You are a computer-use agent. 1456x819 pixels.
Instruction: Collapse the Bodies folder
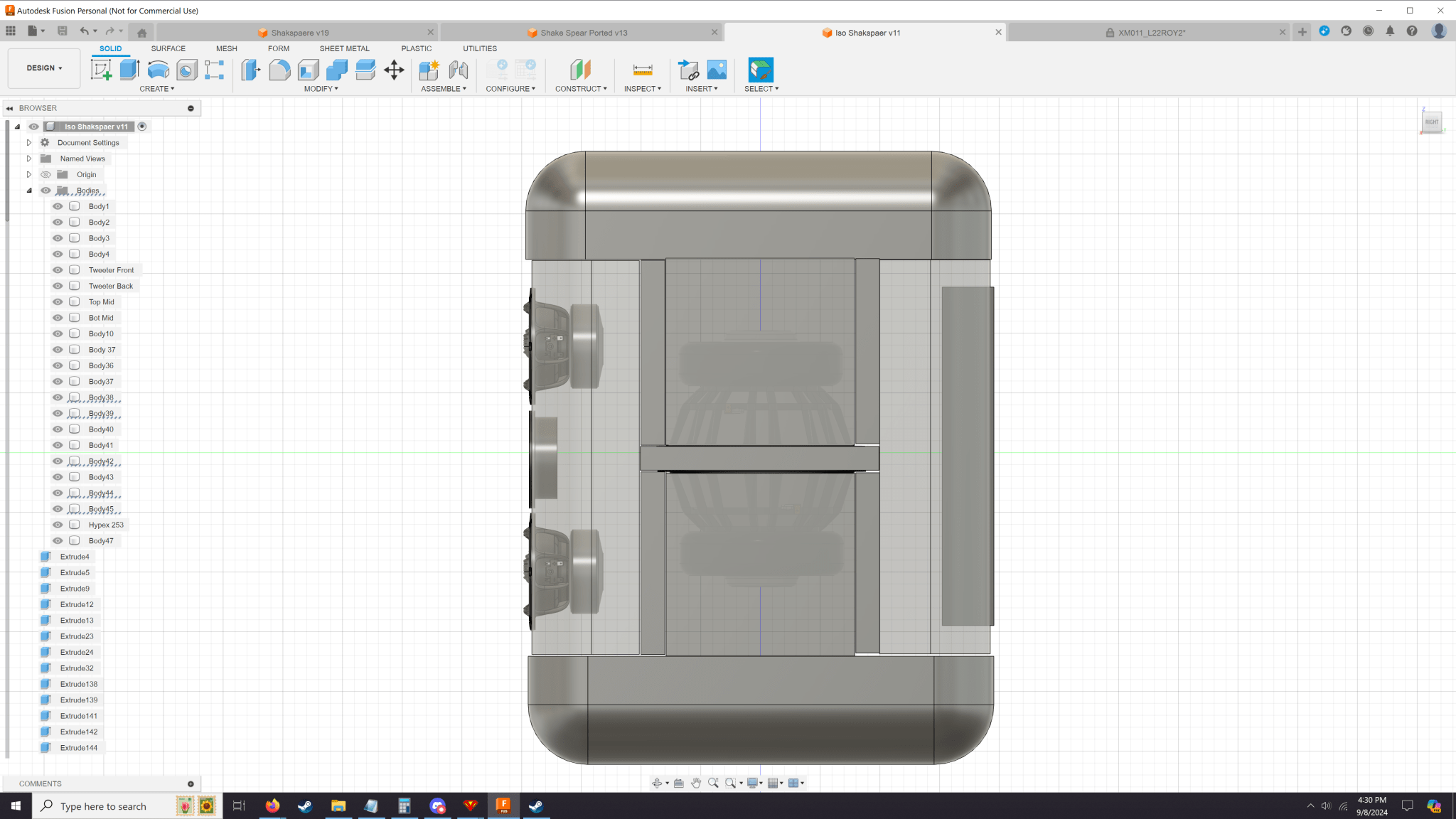[29, 191]
